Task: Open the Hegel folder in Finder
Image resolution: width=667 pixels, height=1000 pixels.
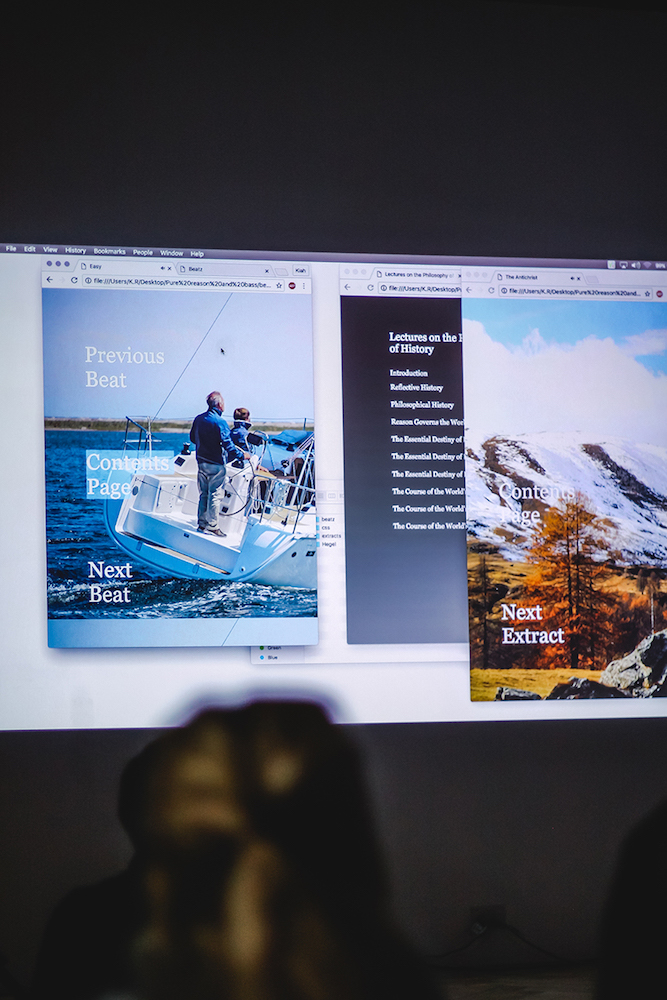Action: coord(326,545)
